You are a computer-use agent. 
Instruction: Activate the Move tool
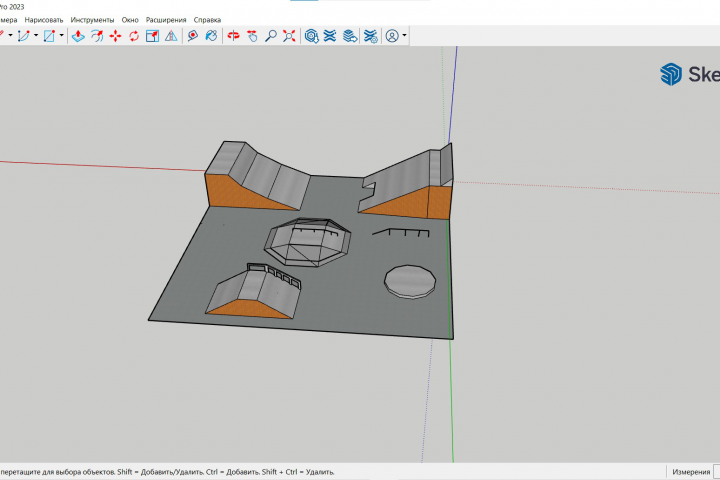(115, 36)
